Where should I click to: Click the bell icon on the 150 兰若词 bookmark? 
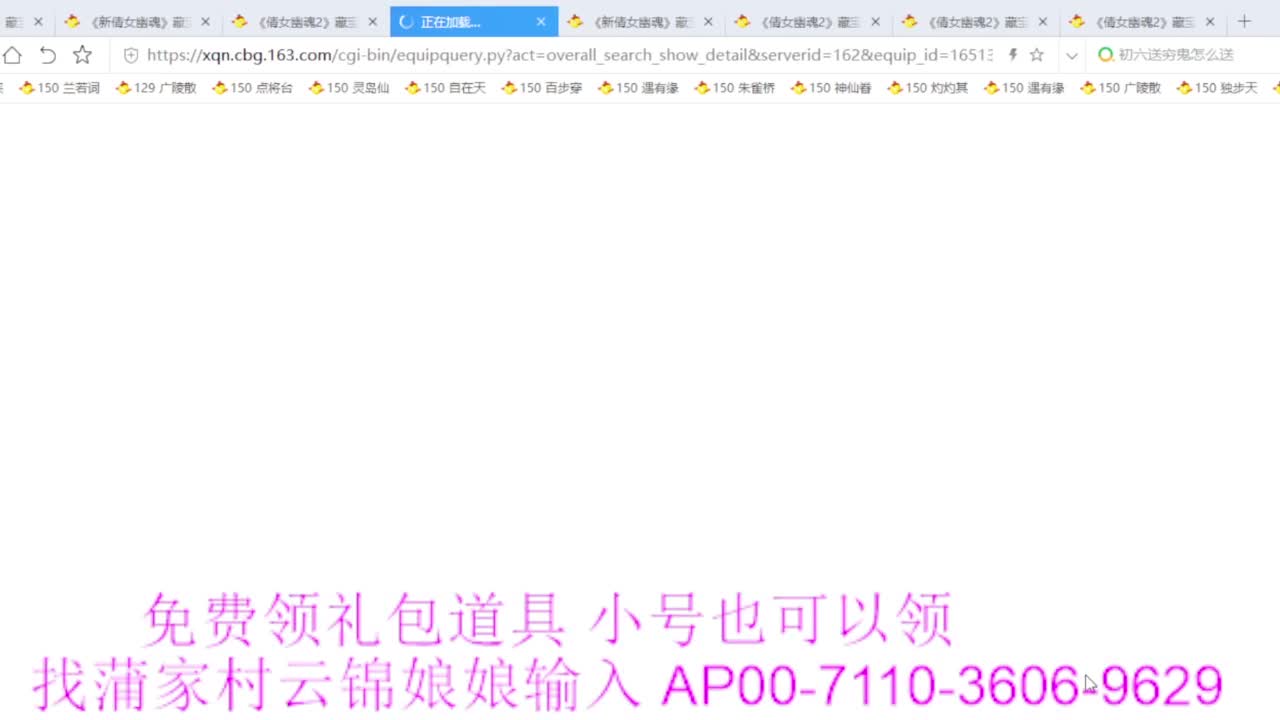tap(26, 88)
